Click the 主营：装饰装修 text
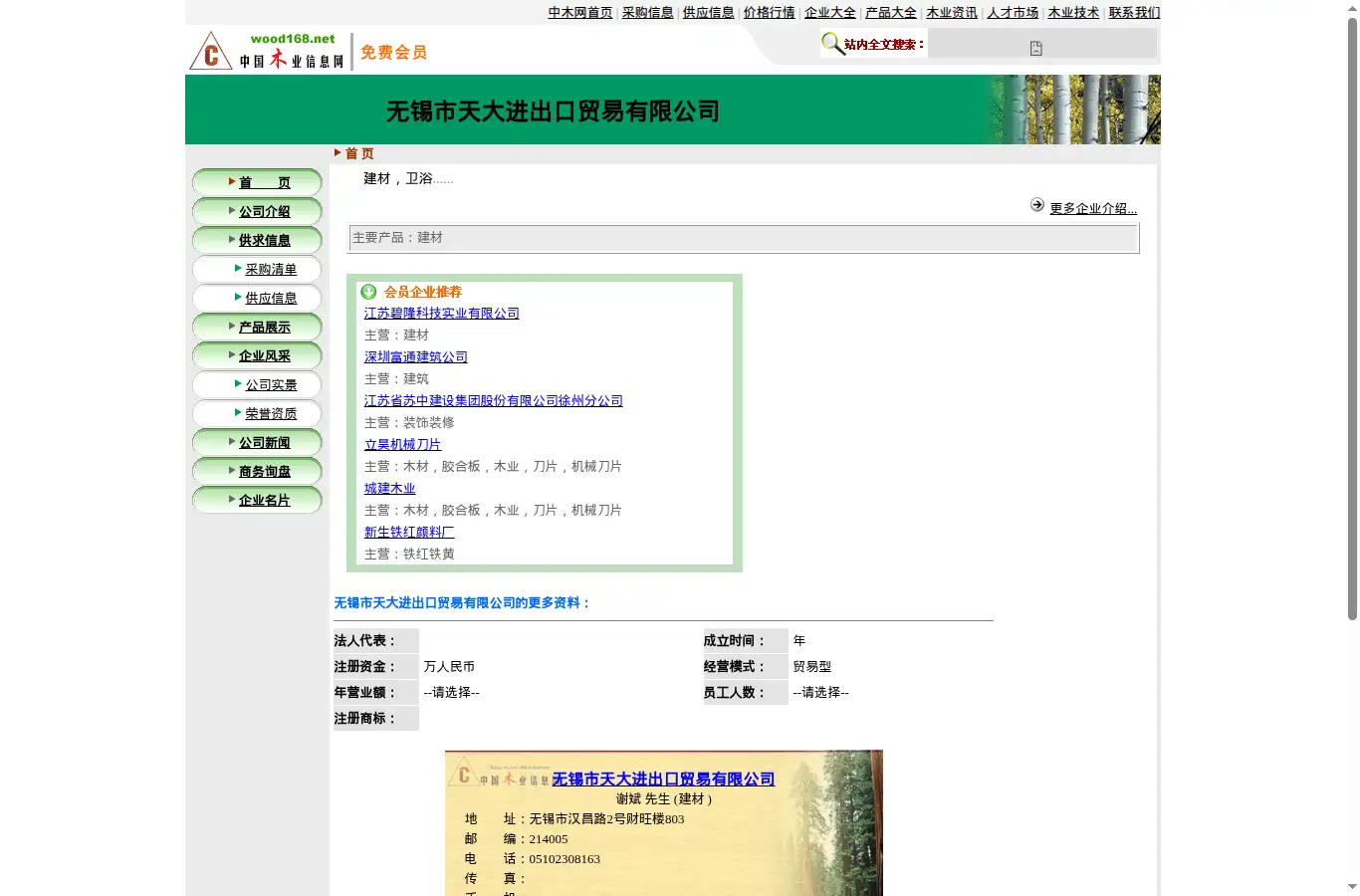The image size is (1360, 896). click(x=409, y=423)
